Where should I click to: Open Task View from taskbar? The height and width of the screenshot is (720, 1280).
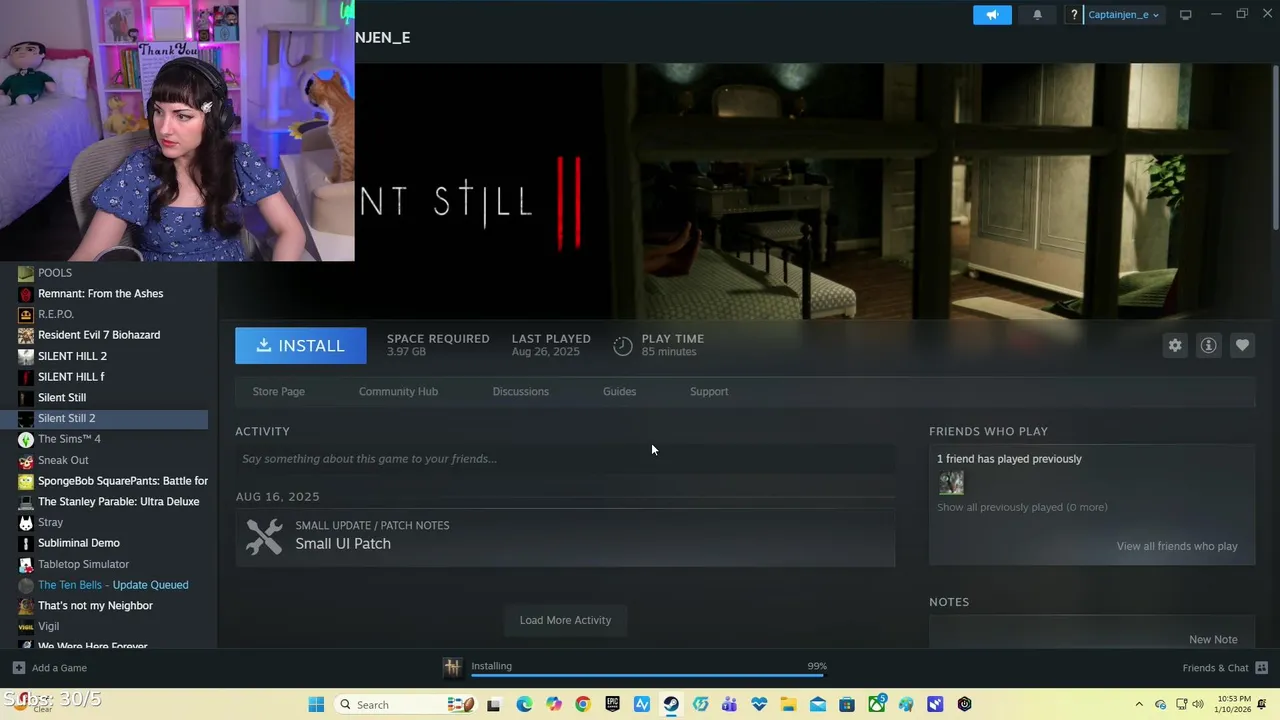click(493, 705)
